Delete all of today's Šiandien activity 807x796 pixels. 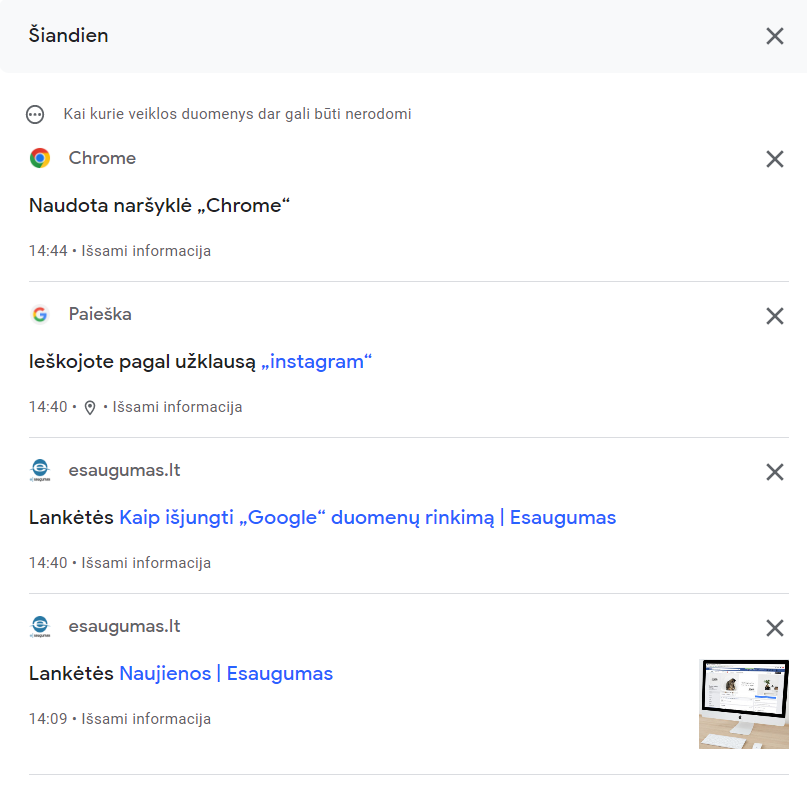775,36
